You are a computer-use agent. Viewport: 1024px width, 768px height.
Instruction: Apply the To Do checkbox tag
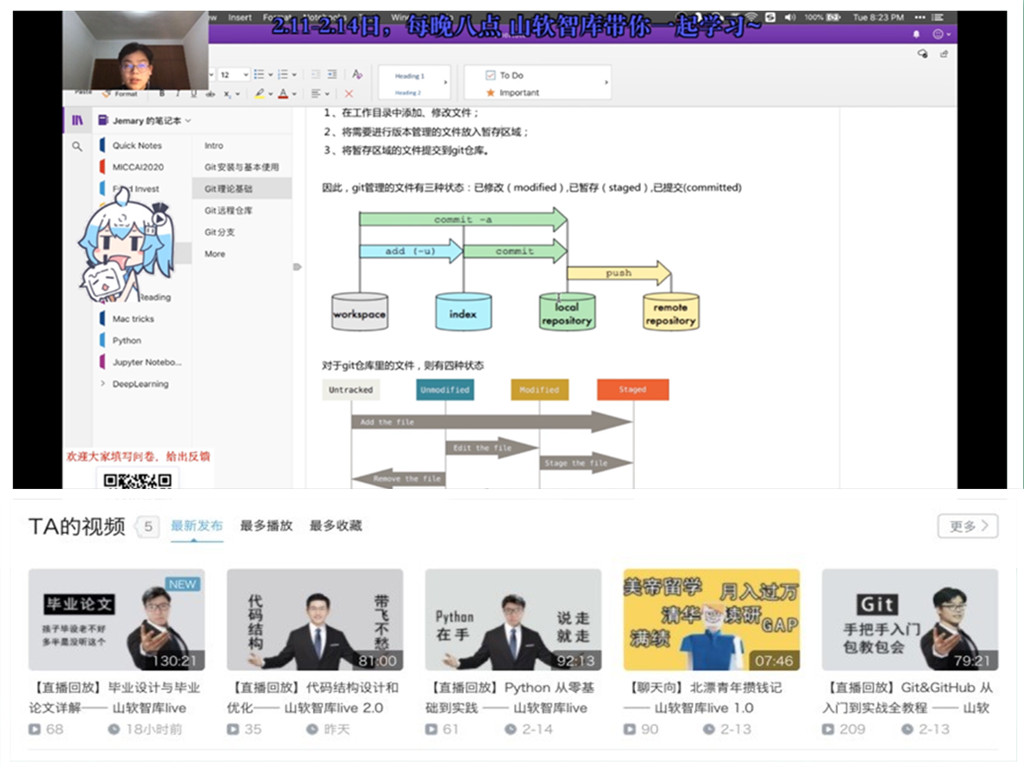510,73
